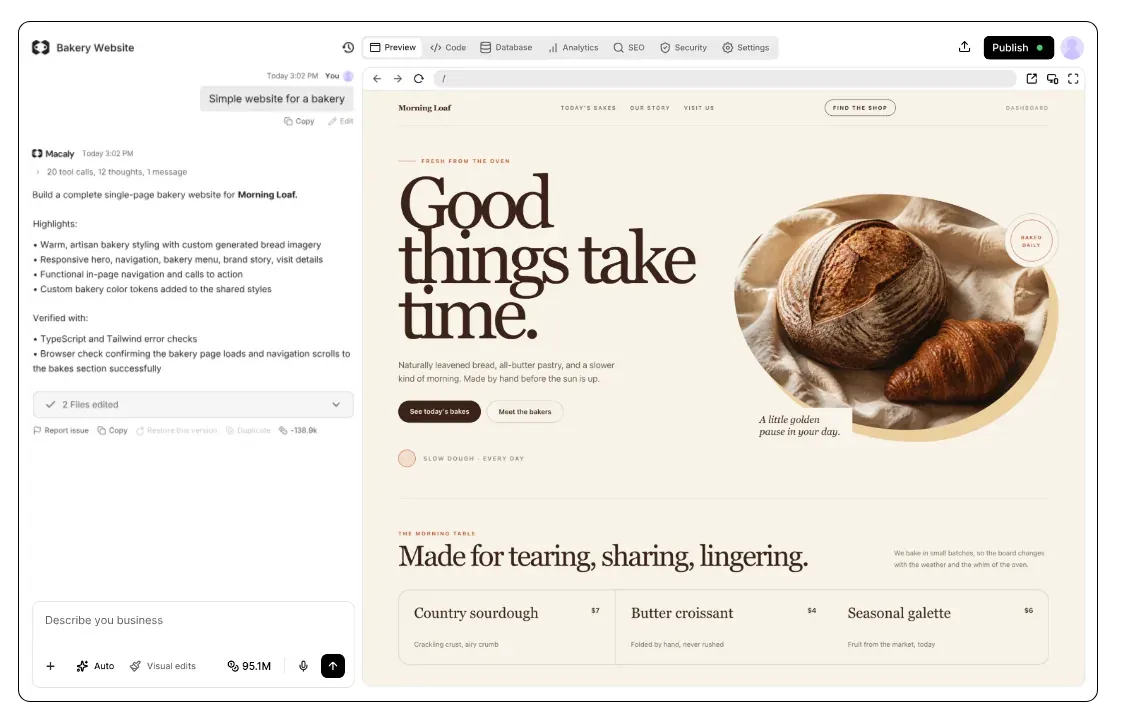
Task: Open DASHBOARD link in preview
Action: point(1027,108)
